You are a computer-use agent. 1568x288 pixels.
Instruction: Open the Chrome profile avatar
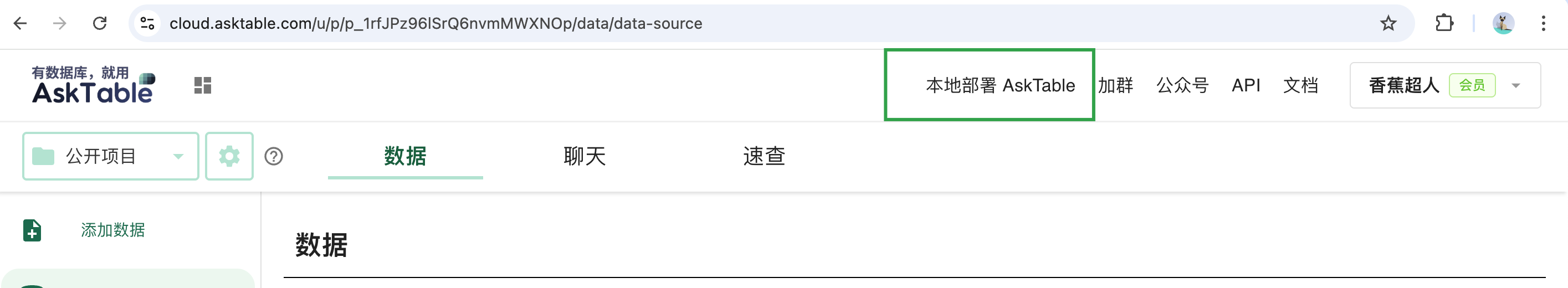coord(1503,23)
